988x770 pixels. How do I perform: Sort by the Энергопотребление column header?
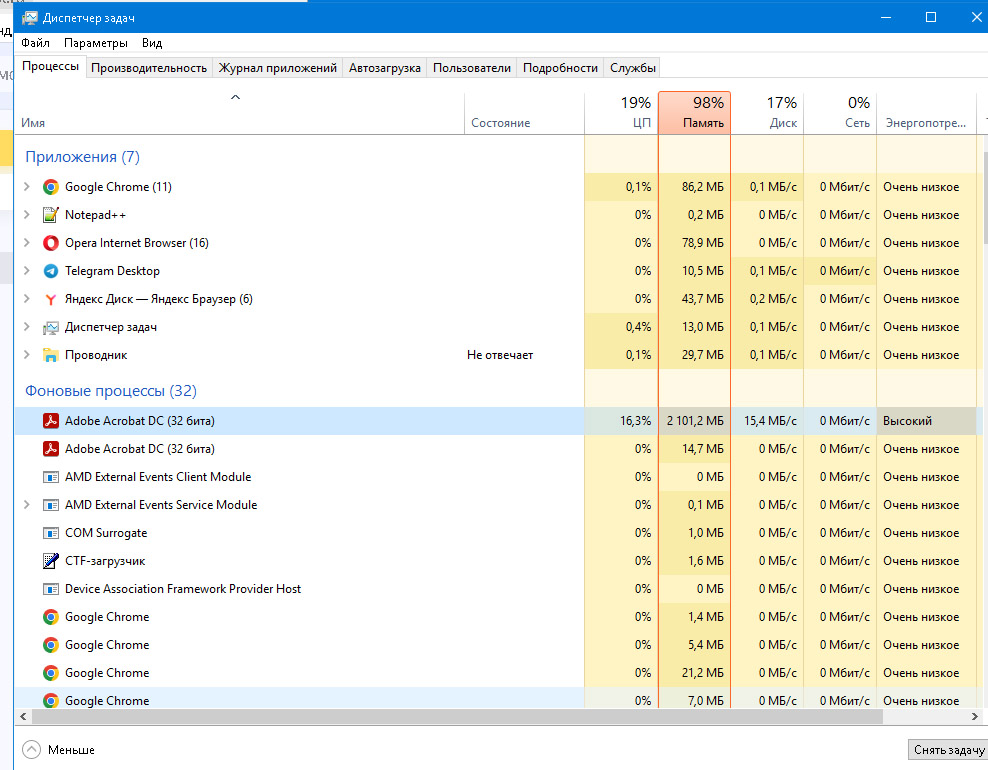pos(926,113)
